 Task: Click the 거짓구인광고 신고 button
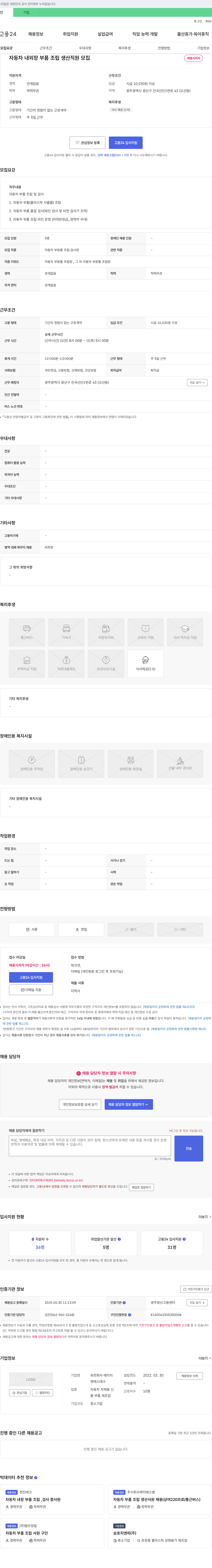coord(196,1289)
